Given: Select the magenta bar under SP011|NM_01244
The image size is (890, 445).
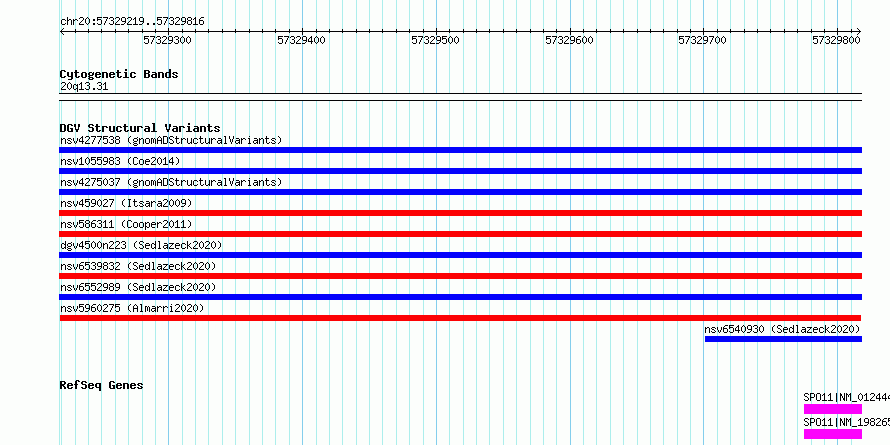Looking at the screenshot, I should 833,409.
